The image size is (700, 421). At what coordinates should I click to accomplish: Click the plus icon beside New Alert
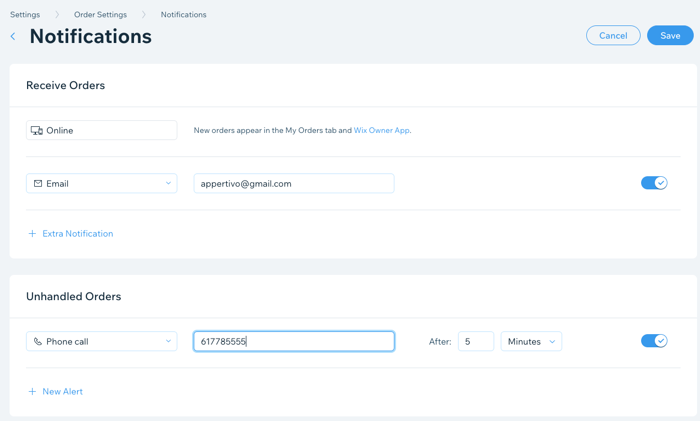point(32,392)
